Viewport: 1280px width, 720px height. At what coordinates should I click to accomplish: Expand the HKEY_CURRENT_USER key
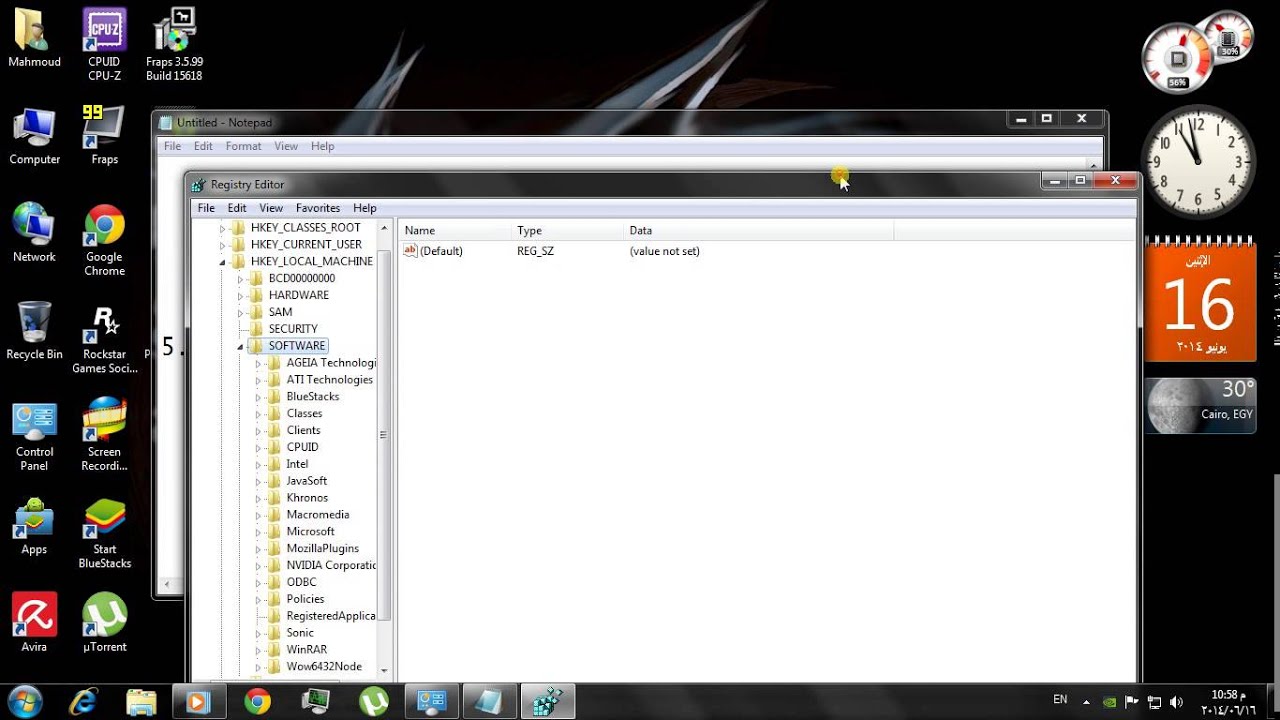pos(223,245)
